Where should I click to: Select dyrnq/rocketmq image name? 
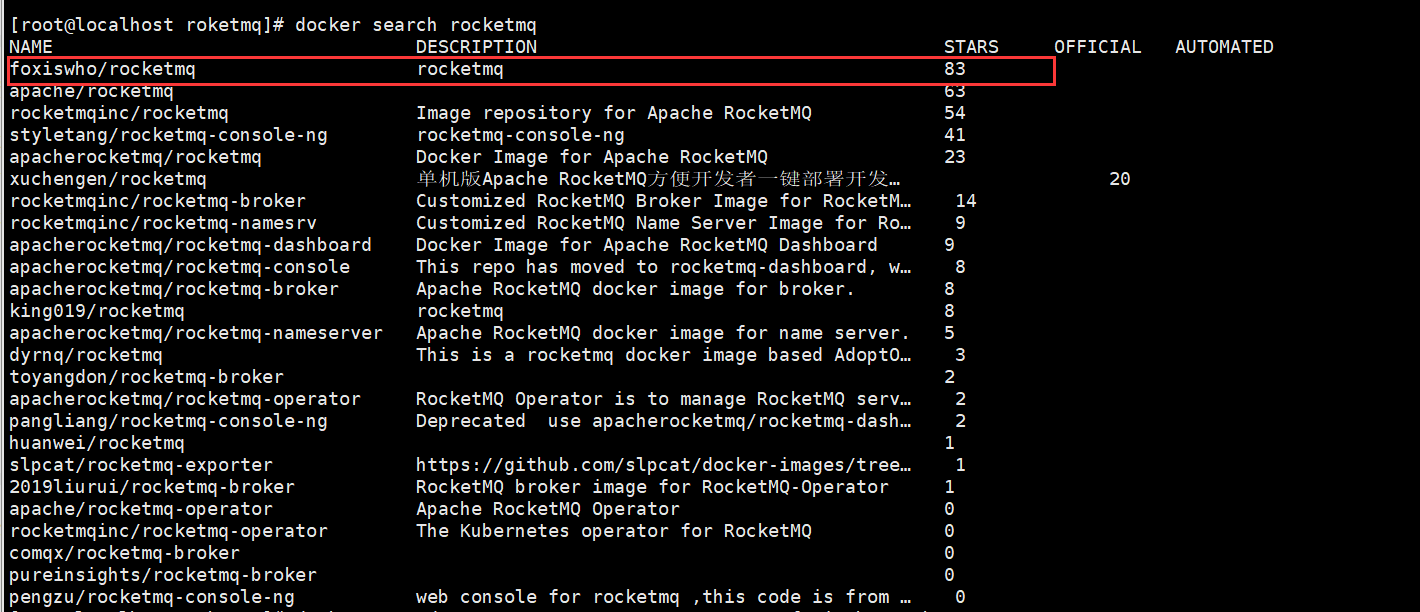pyautogui.click(x=86, y=355)
